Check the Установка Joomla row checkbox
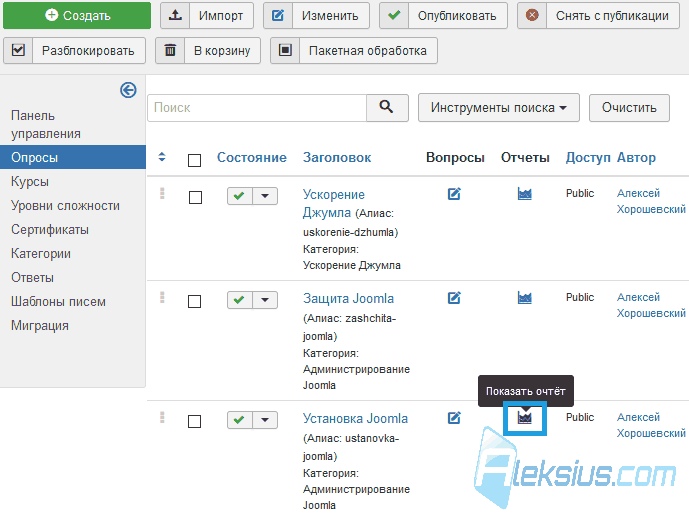This screenshot has height=520, width=689. (194, 422)
